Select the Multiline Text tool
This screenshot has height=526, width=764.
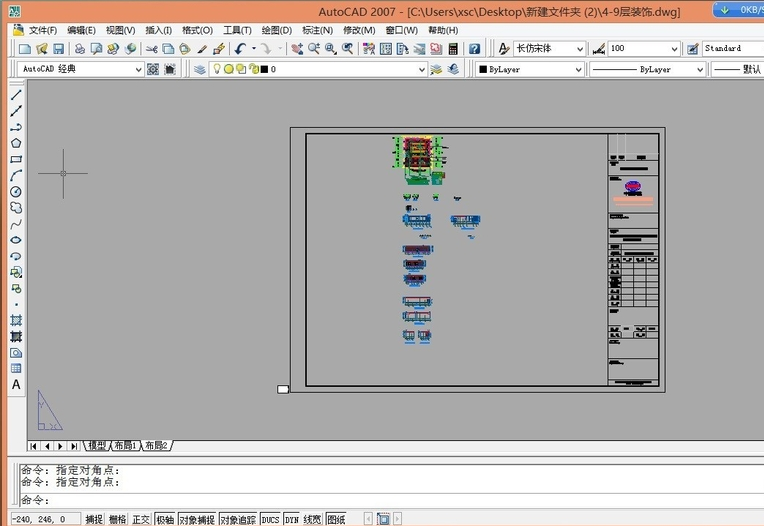point(16,385)
